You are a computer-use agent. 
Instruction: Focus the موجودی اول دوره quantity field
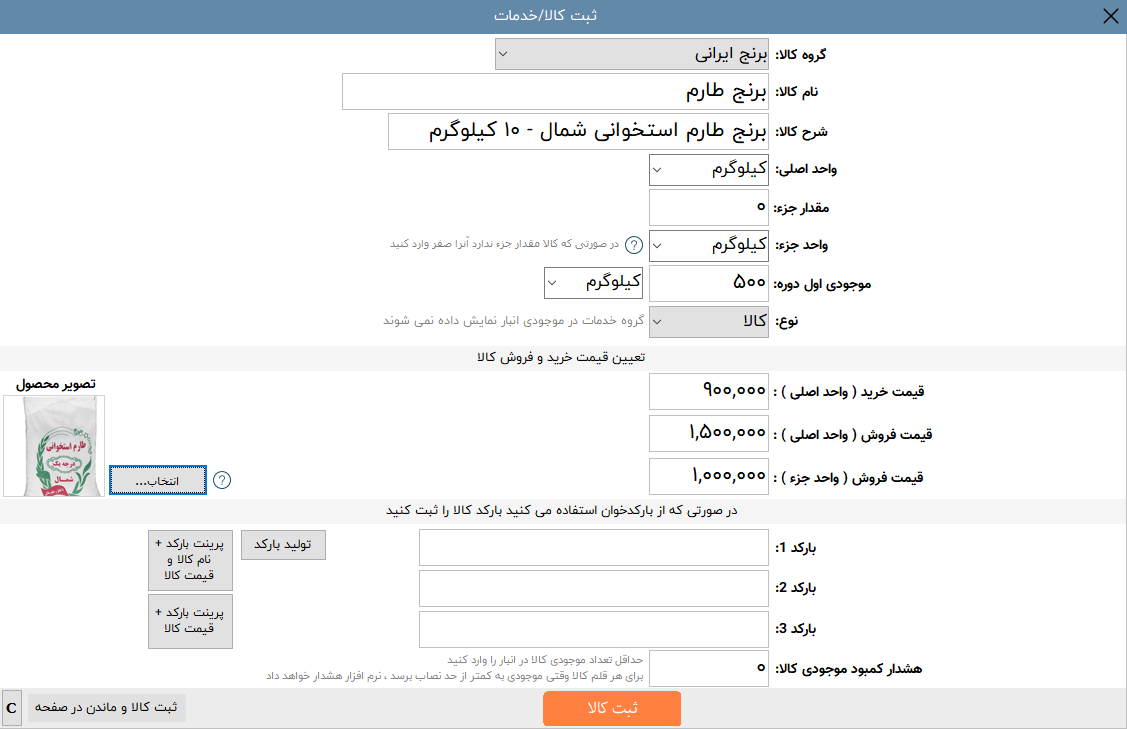click(x=709, y=283)
